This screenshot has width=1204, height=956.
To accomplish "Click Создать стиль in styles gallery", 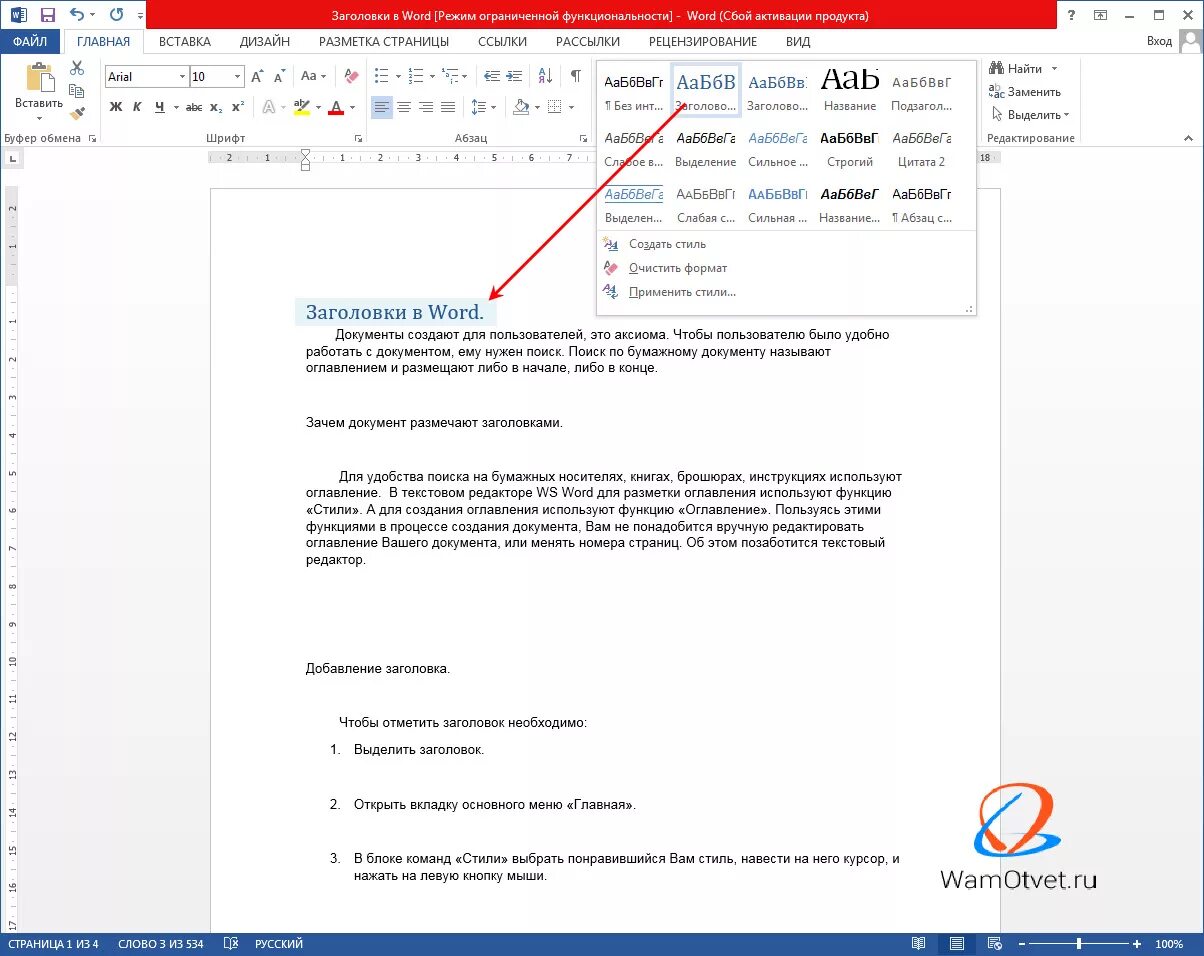I will pos(667,244).
